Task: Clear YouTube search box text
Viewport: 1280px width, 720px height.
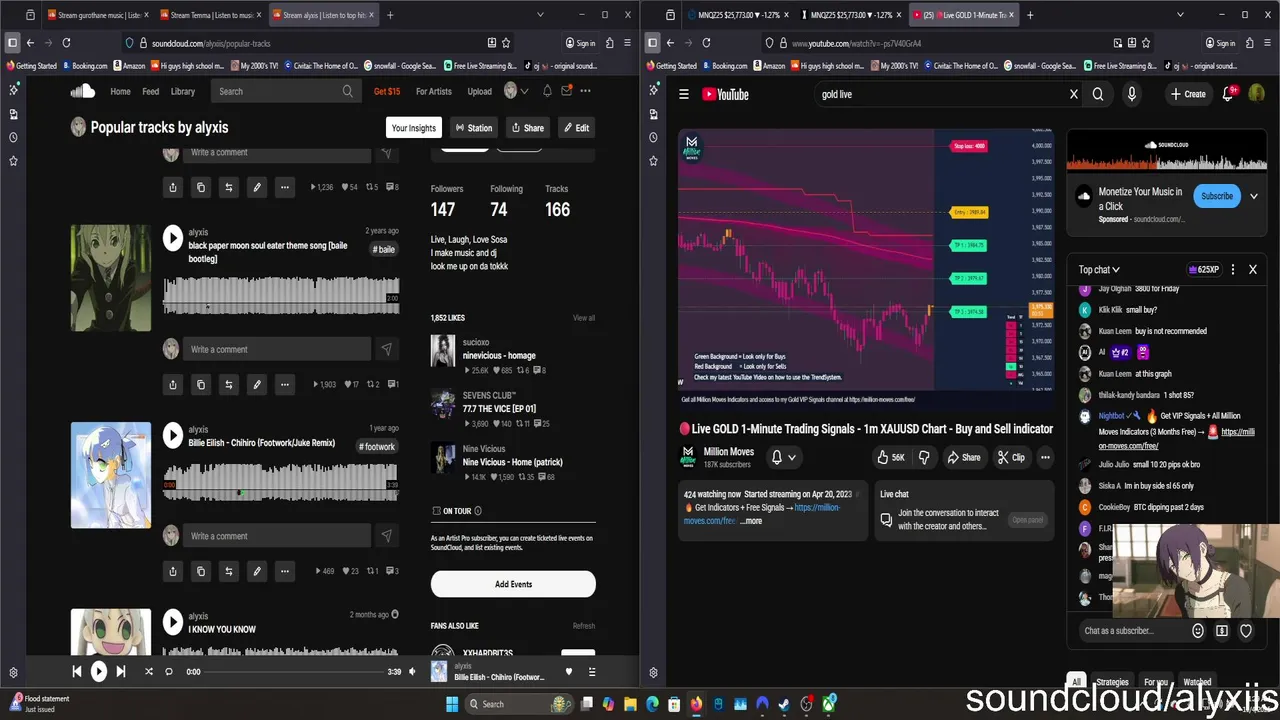Action: 1074,94
